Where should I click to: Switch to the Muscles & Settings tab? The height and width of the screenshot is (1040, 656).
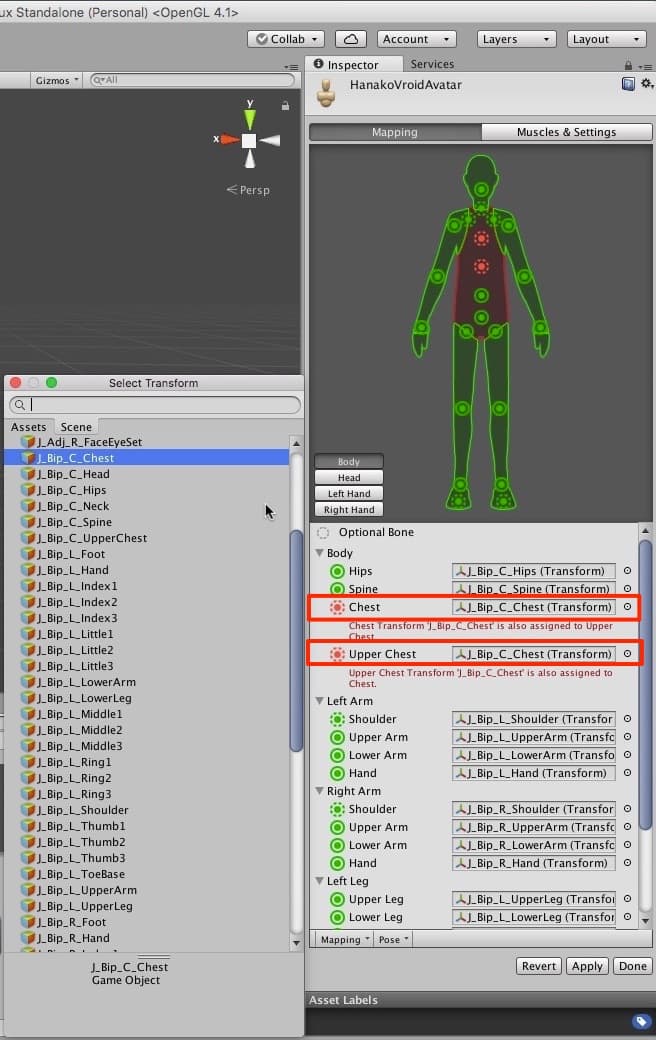click(566, 132)
